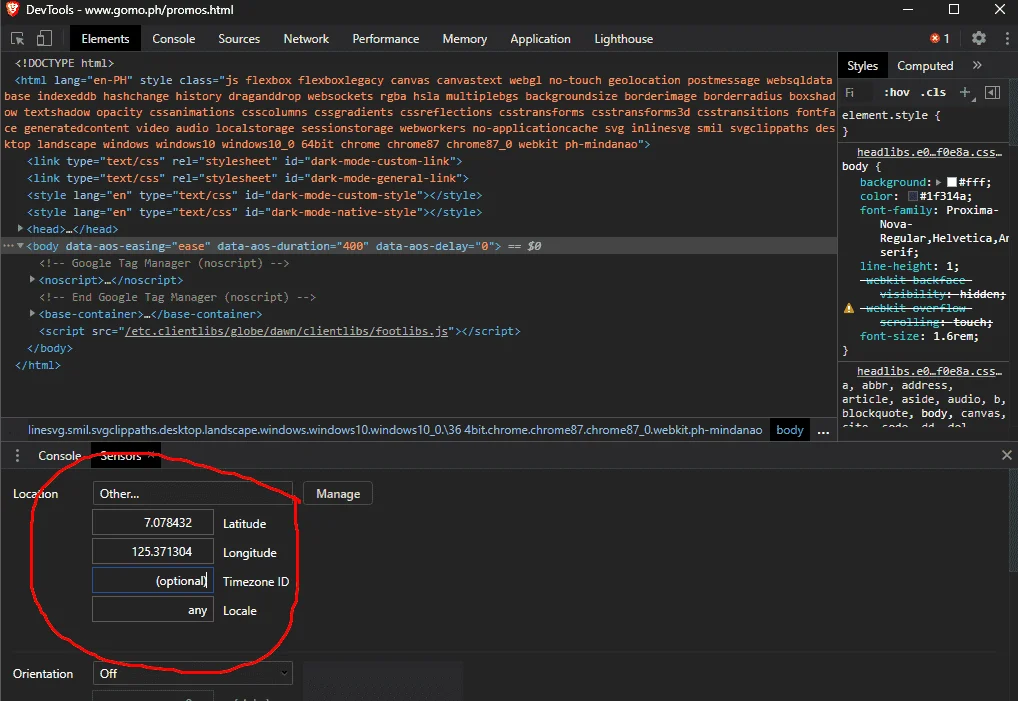Open the Lighthouse tab
Image resolution: width=1018 pixels, height=701 pixels.
[623, 39]
